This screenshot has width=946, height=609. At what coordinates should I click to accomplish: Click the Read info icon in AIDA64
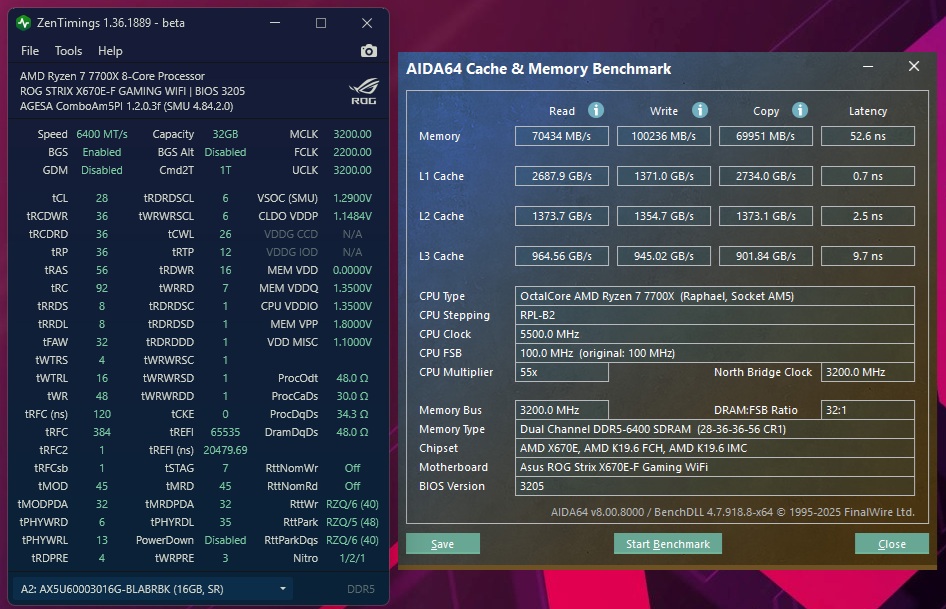point(595,110)
